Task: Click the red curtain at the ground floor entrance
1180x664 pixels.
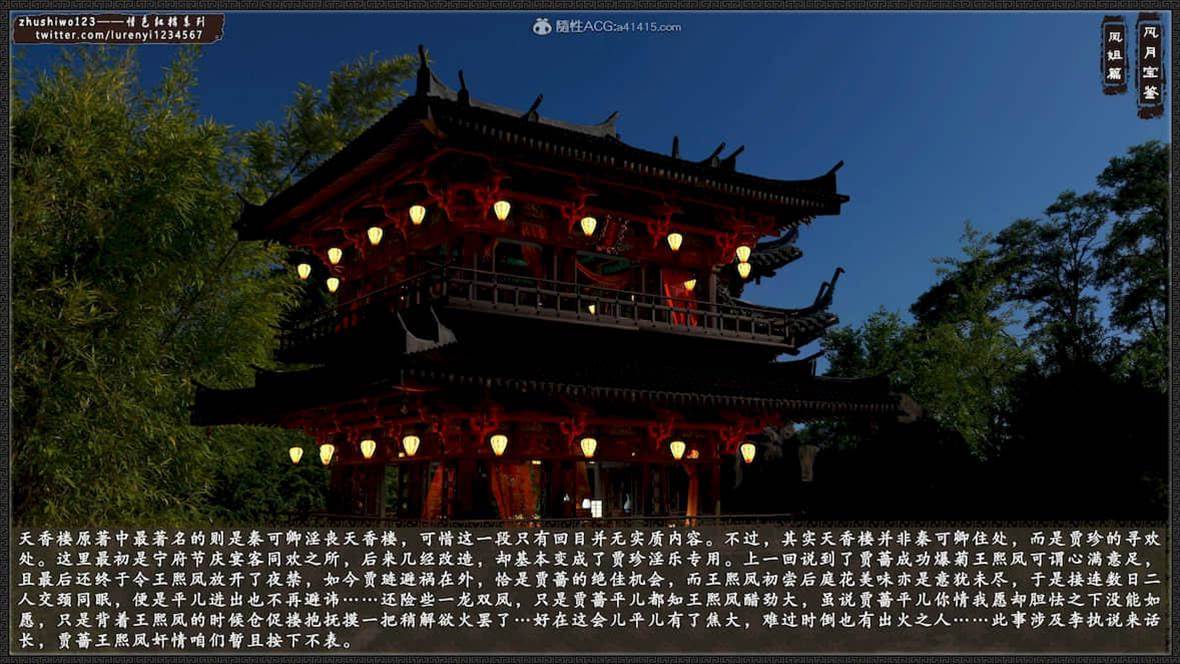Action: coord(514,489)
